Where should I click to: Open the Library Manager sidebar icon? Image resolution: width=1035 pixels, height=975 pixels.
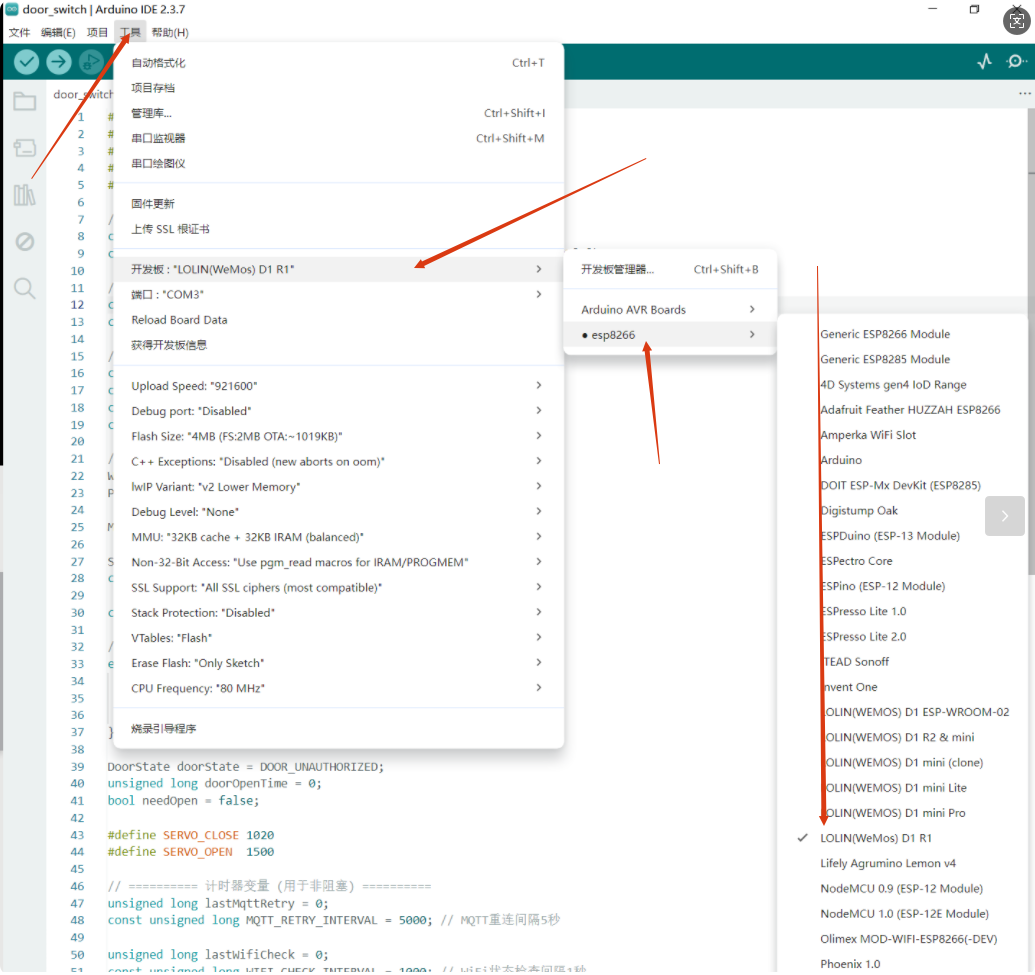24,195
